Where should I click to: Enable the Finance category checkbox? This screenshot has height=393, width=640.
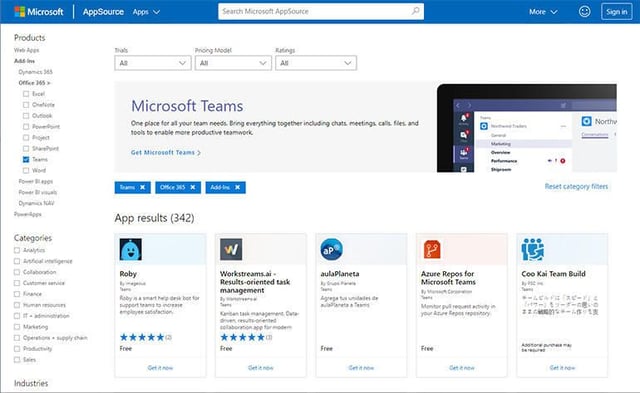coord(17,294)
